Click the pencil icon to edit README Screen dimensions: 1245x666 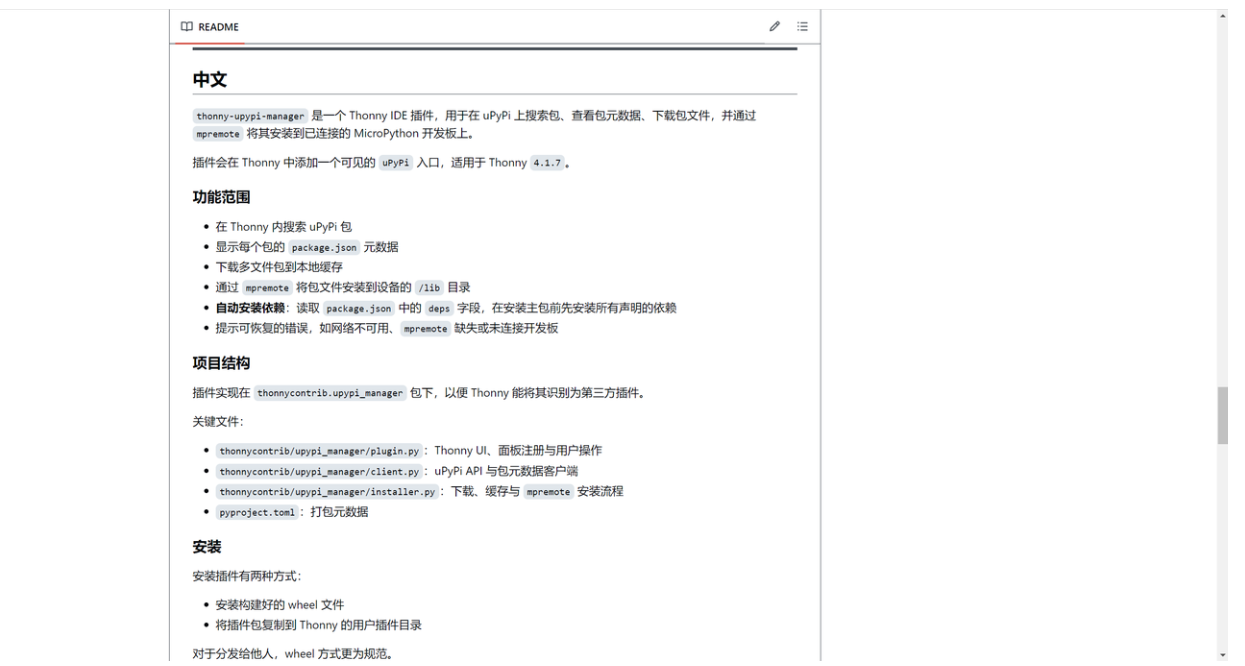point(774,26)
